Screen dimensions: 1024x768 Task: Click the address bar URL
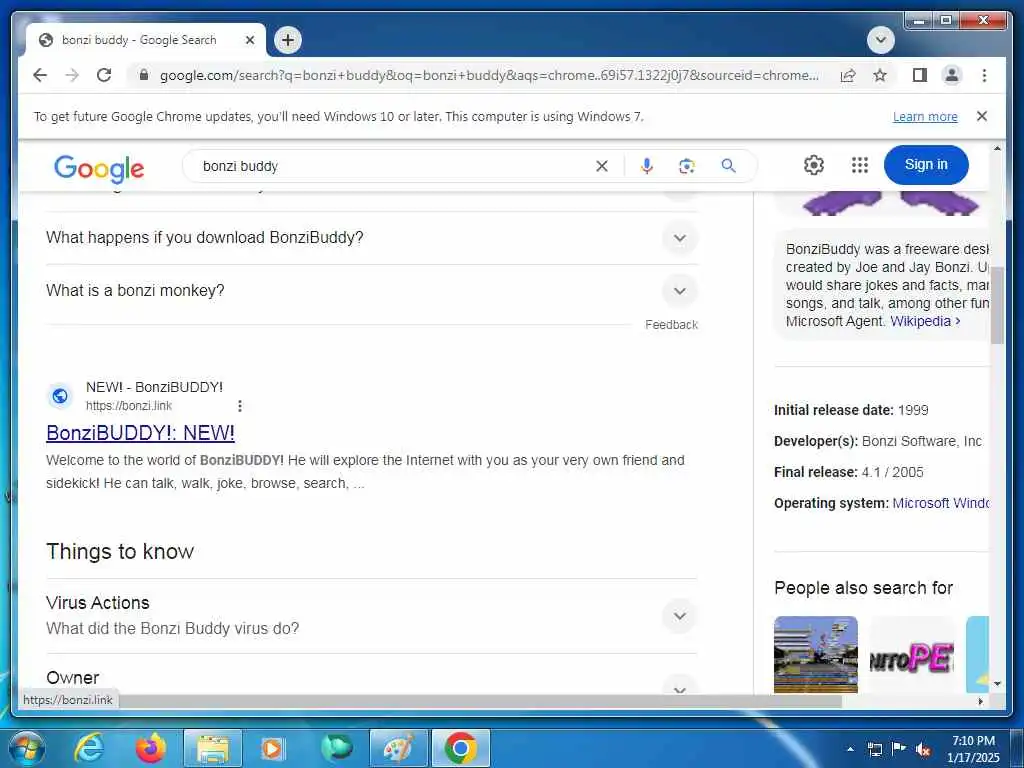(488, 75)
